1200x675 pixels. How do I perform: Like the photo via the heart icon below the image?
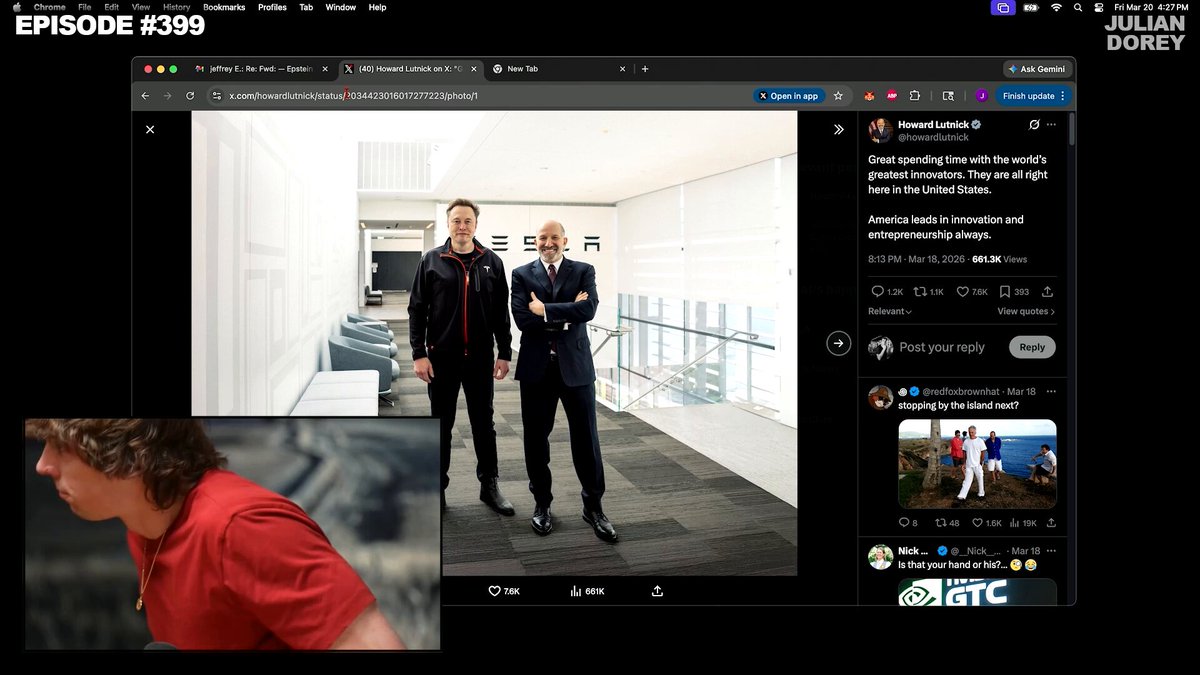[494, 591]
